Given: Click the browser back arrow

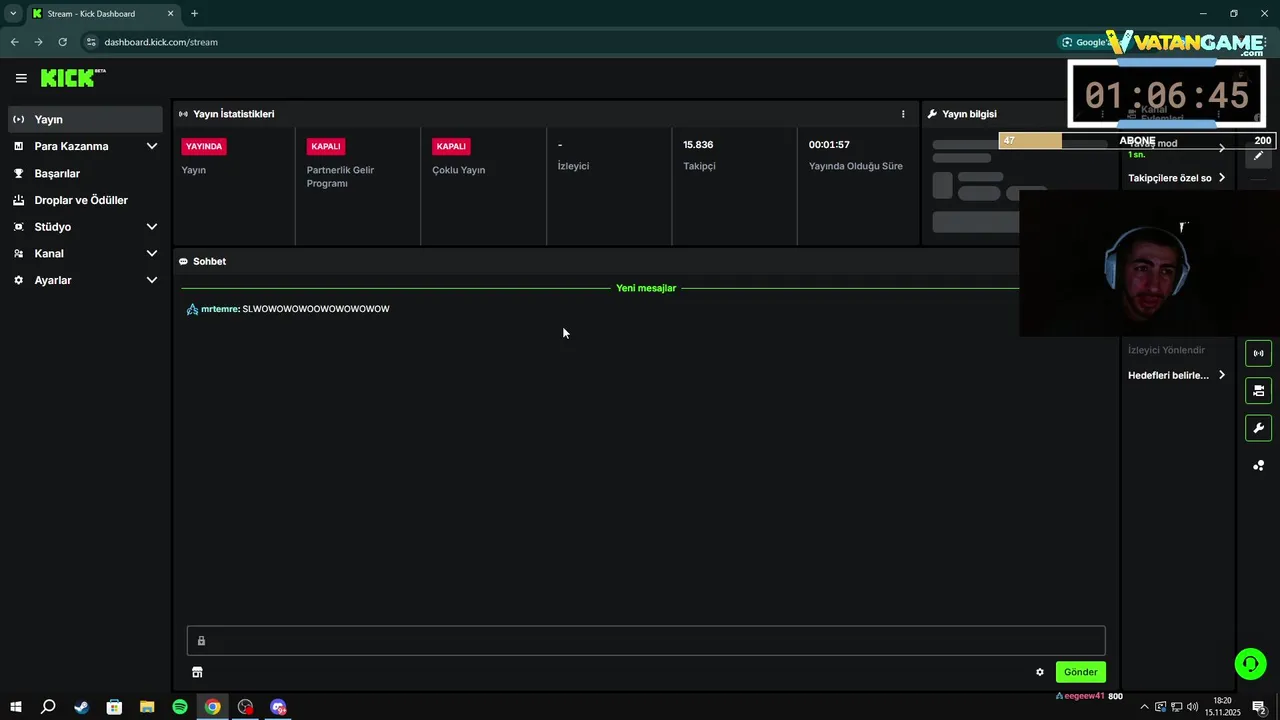Looking at the screenshot, I should 14,42.
